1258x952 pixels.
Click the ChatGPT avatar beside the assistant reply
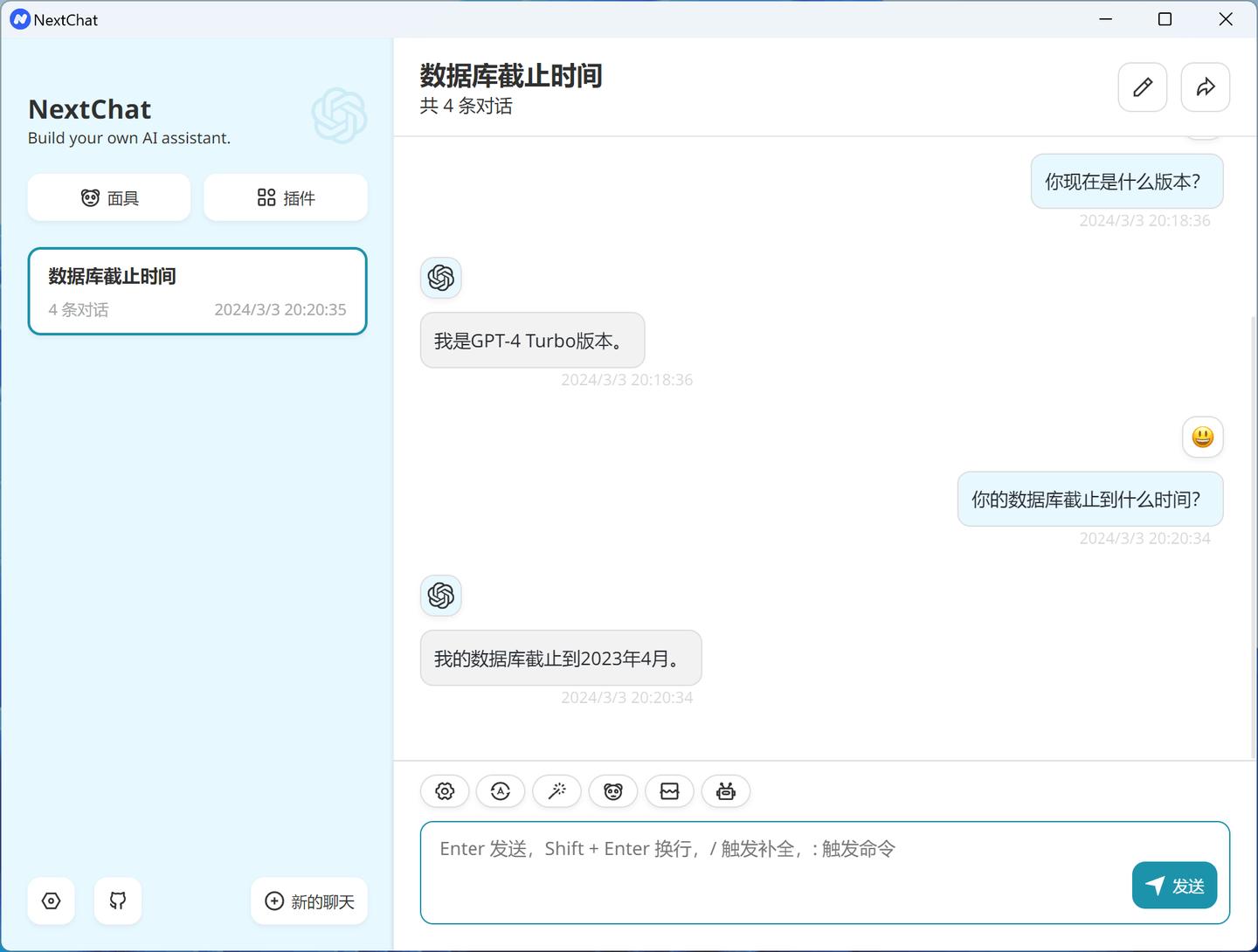pos(440,596)
